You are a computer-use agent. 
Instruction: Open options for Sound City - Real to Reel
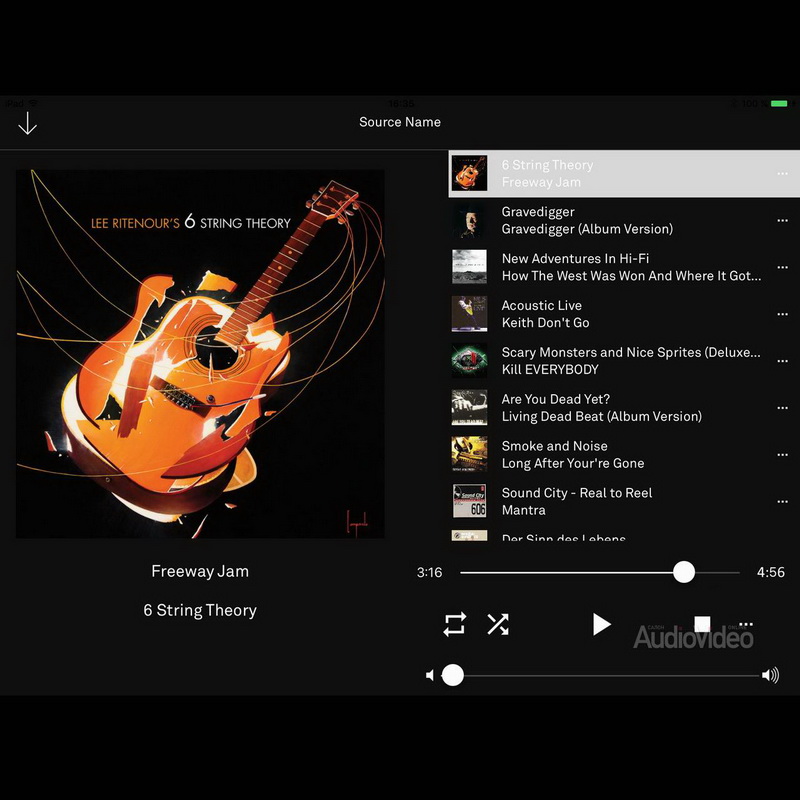click(782, 502)
